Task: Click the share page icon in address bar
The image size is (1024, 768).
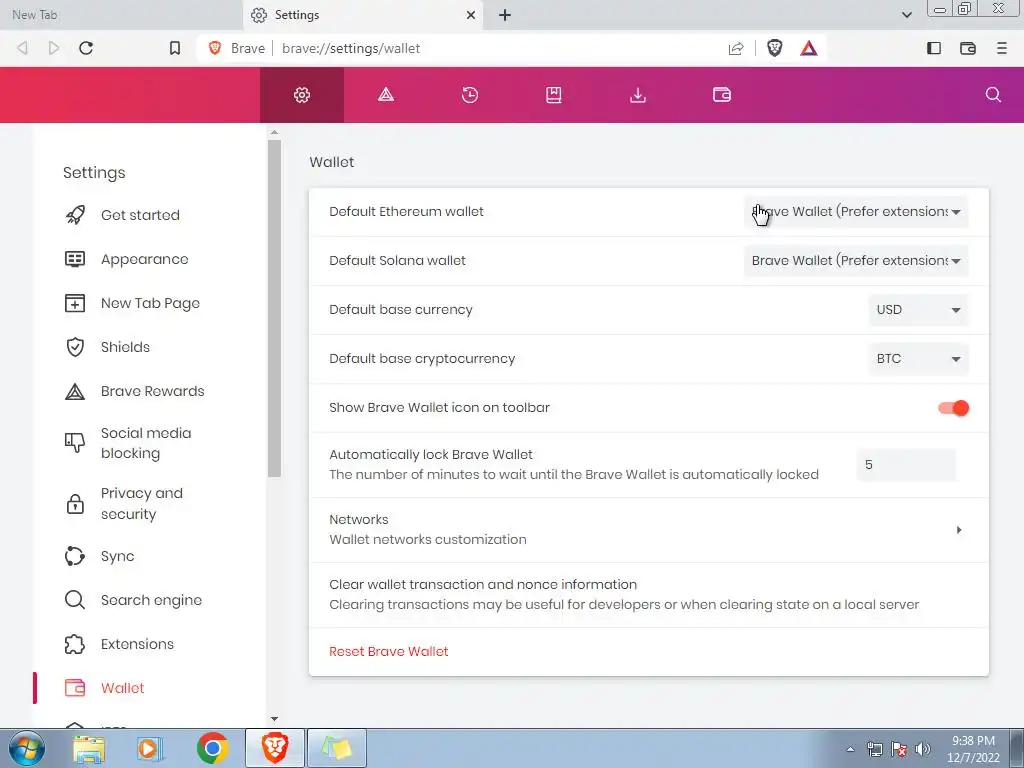Action: 736,48
